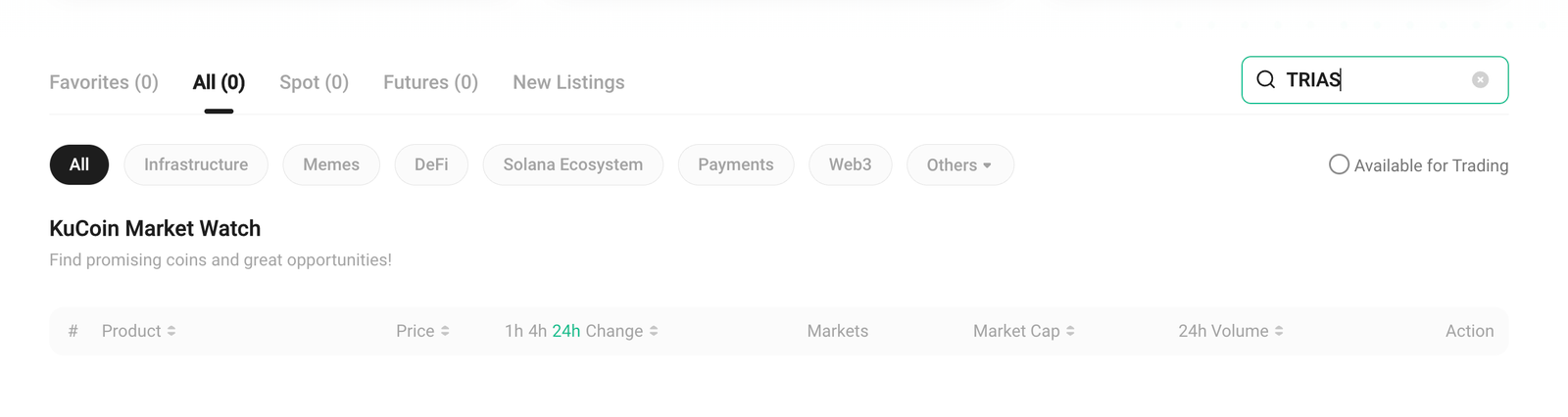The image size is (1568, 417).
Task: Select 4h change interval
Action: (x=537, y=331)
